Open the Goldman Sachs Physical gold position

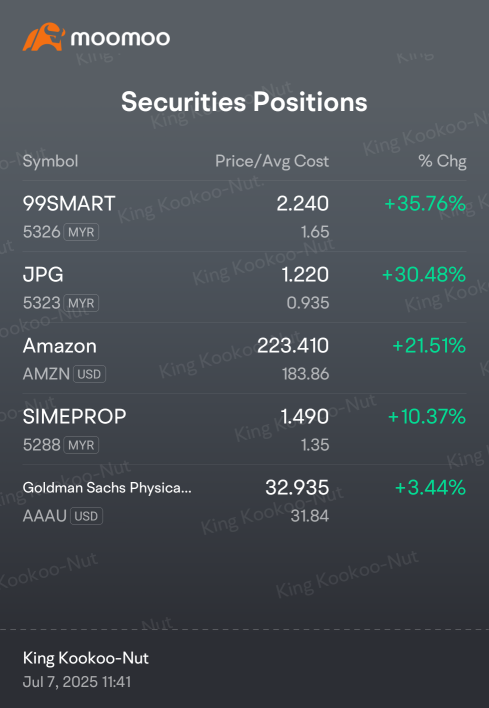click(x=244, y=500)
